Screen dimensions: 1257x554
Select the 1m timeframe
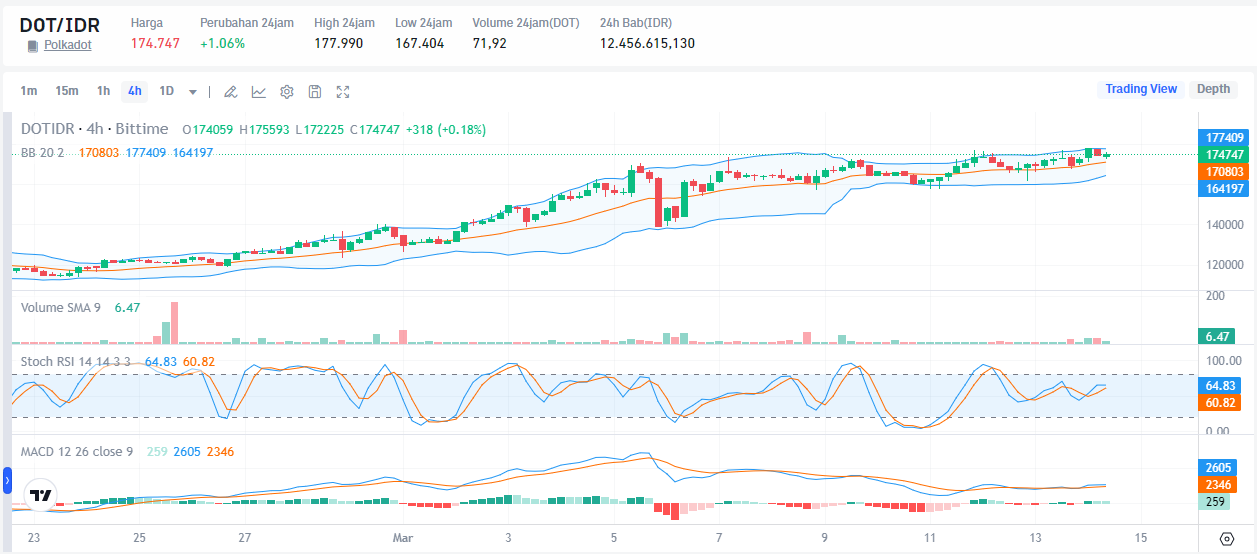click(29, 91)
